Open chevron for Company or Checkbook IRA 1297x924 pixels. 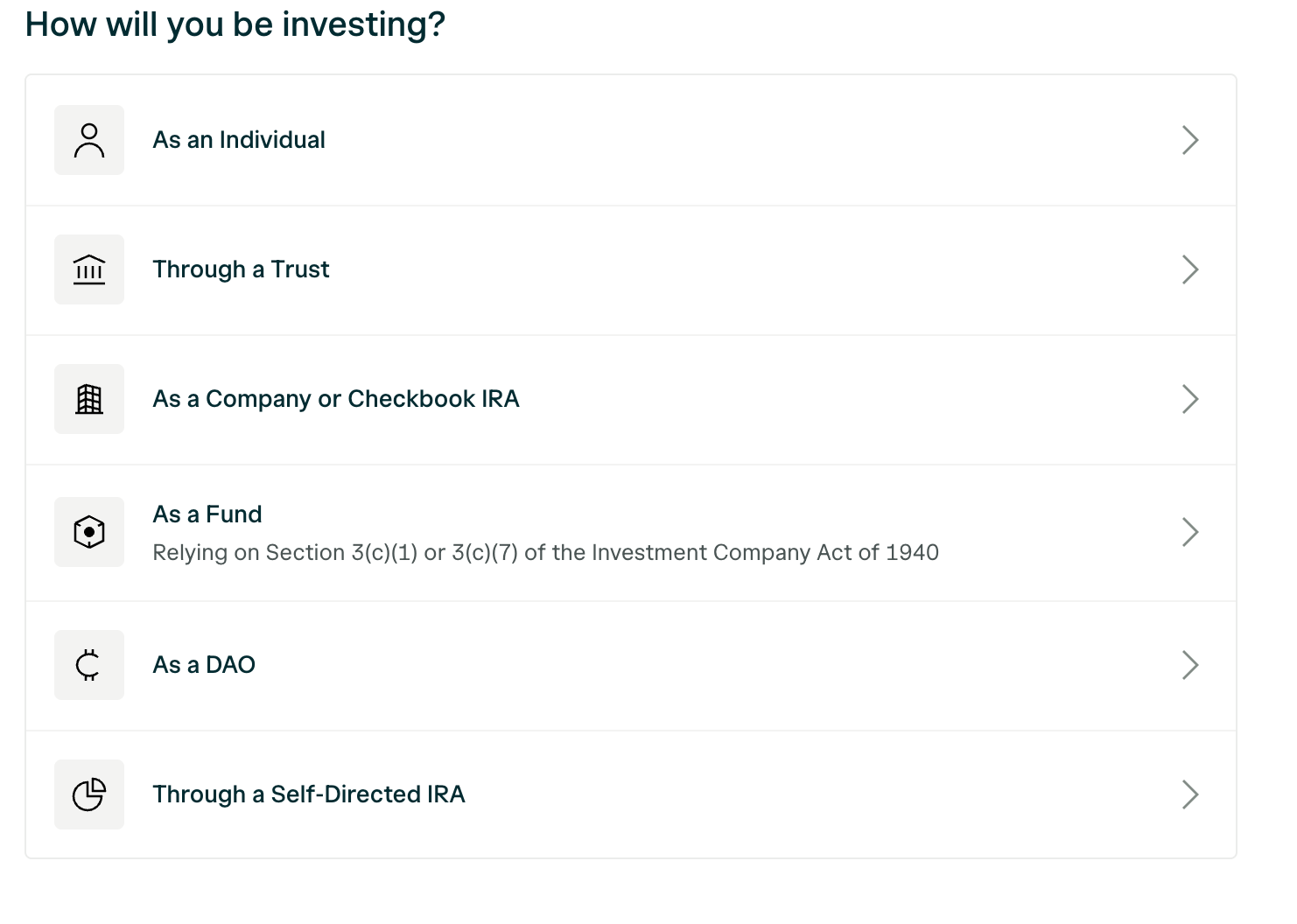pyautogui.click(x=1190, y=399)
